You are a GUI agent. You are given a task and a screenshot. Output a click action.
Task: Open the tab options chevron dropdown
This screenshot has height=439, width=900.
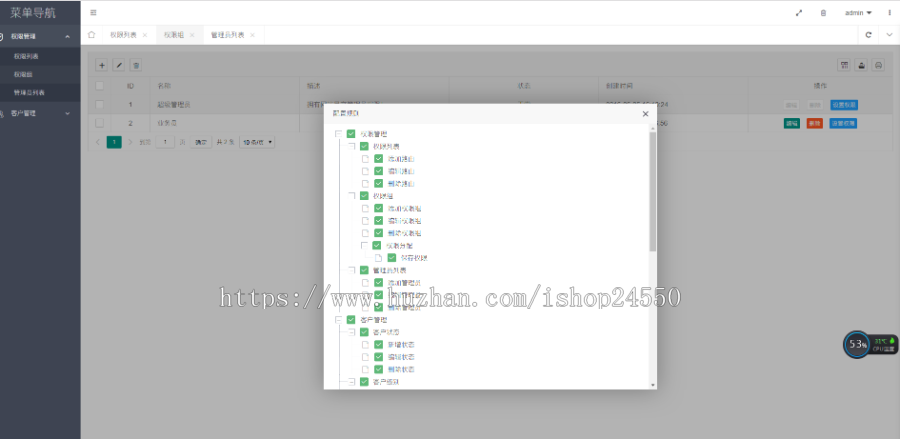[x=889, y=35]
